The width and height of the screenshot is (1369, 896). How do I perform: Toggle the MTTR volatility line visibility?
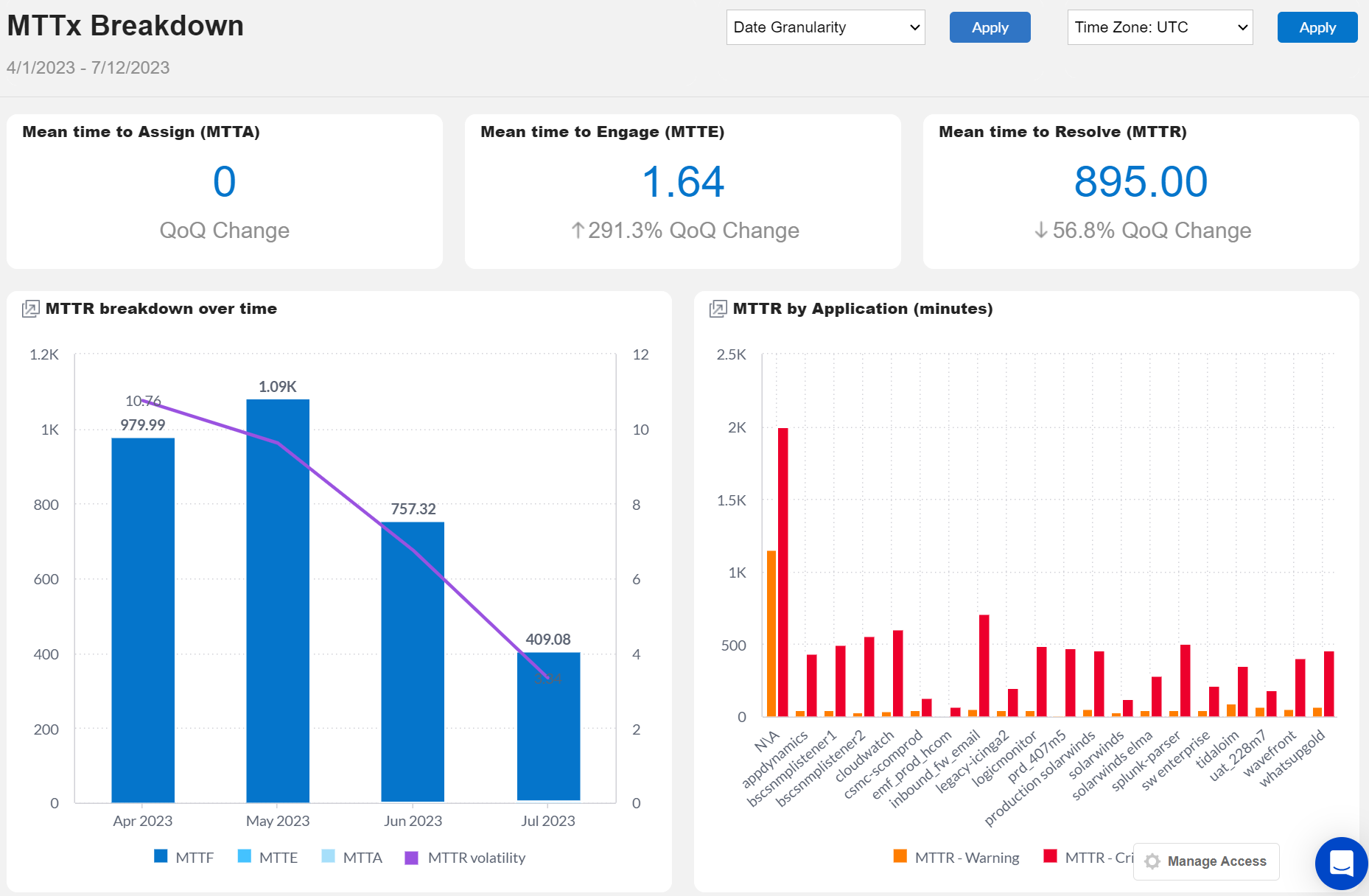413,857
